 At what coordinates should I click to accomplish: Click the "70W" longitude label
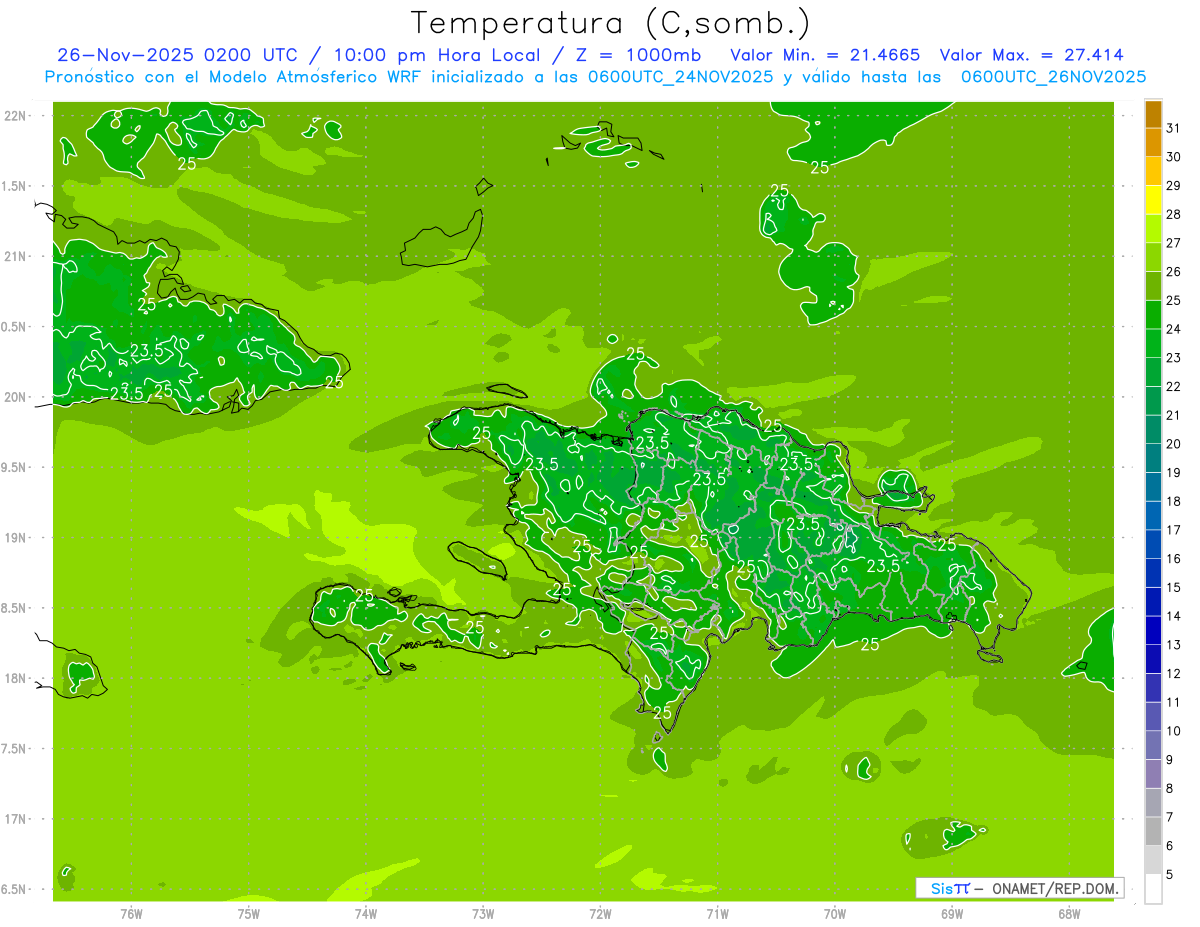pyautogui.click(x=835, y=914)
